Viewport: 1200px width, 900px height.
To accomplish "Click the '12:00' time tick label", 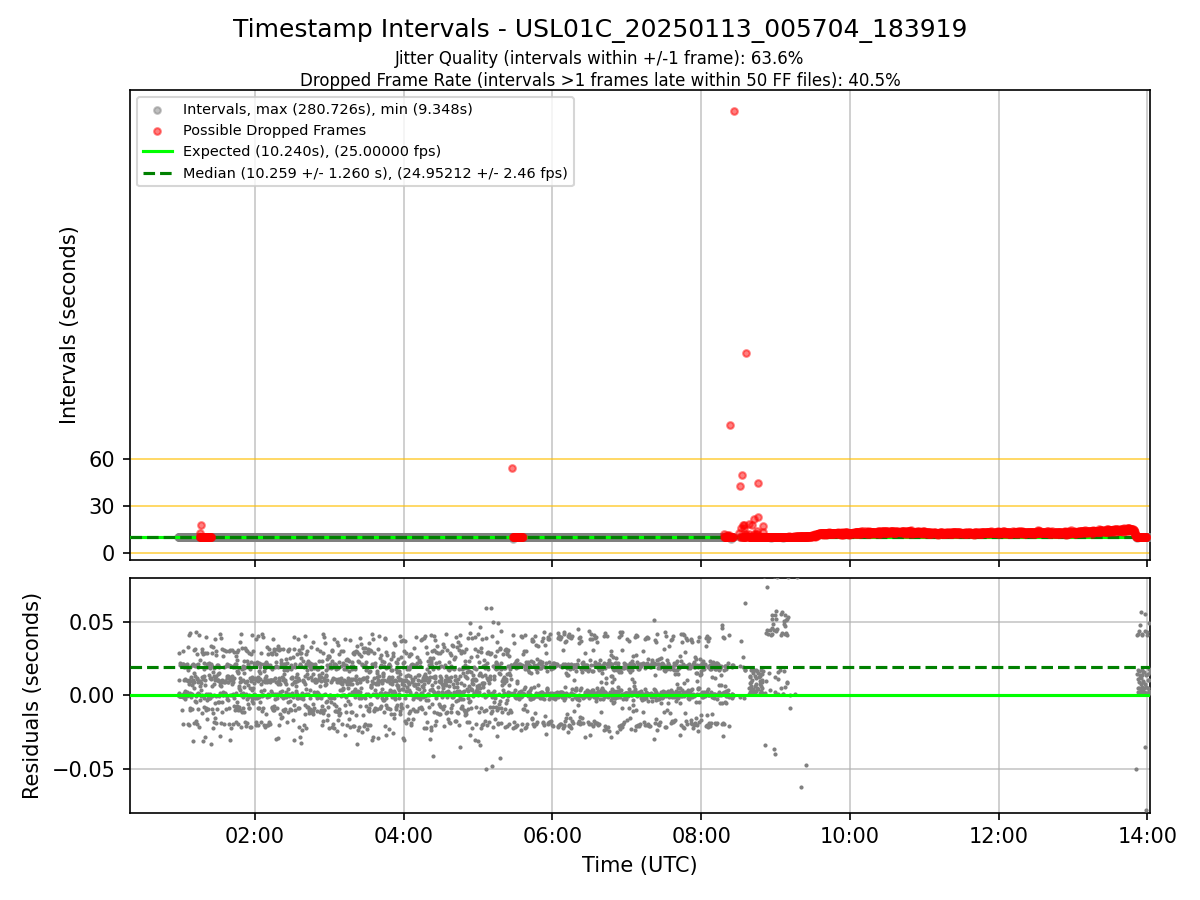I will click(999, 836).
